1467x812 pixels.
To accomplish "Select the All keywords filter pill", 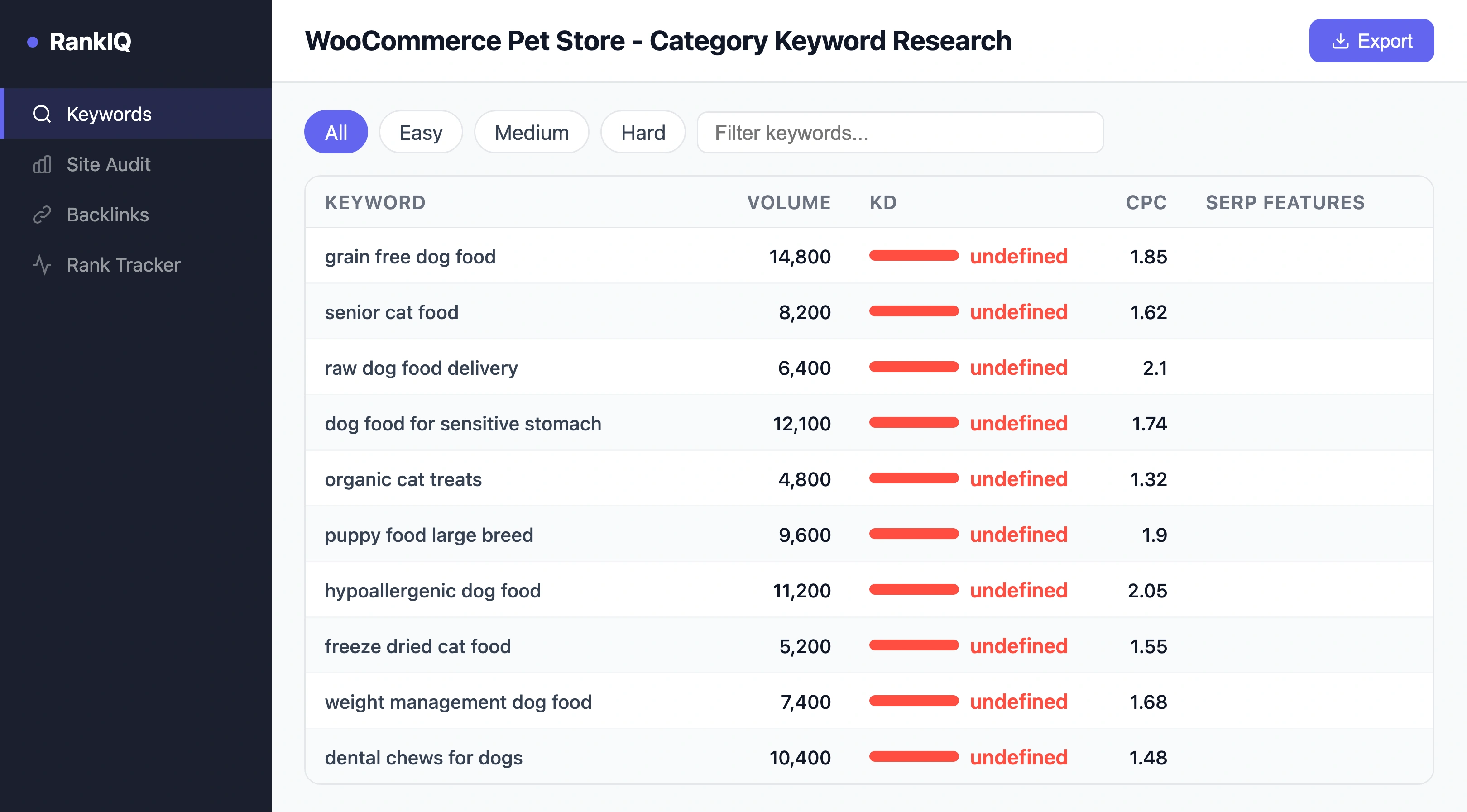I will (x=336, y=132).
